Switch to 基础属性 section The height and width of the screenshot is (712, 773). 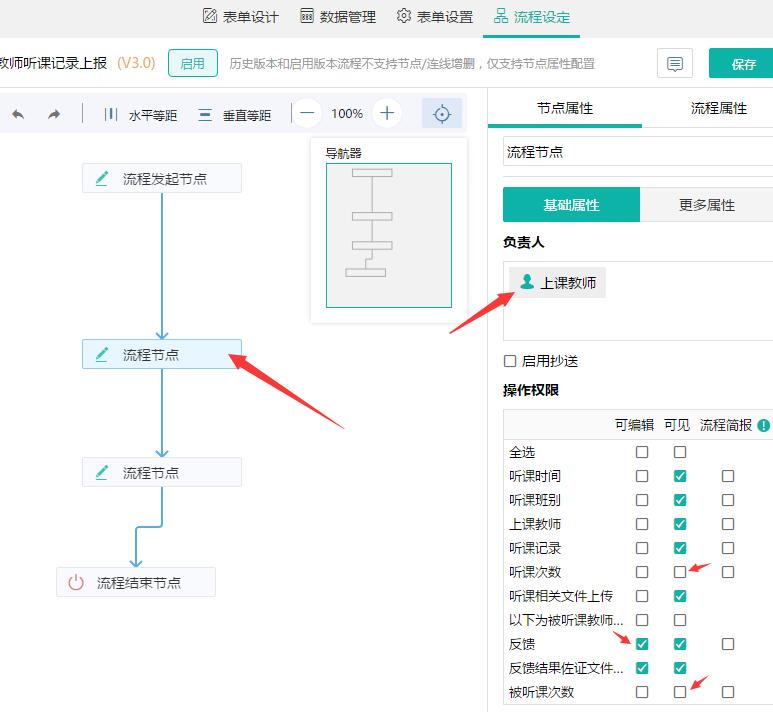click(x=571, y=205)
